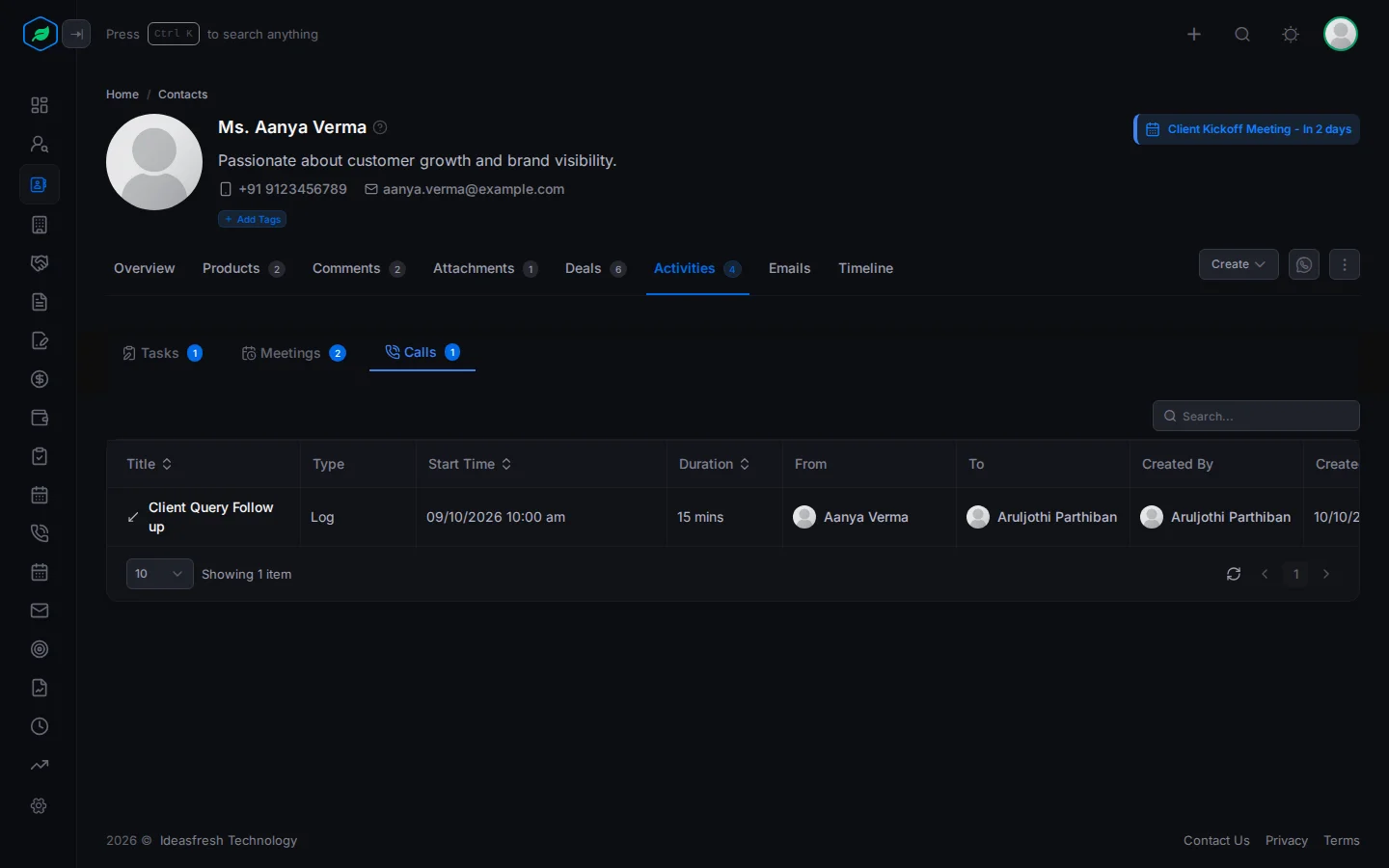Screen dimensions: 1389x868
Task: Open the rows-per-page 10 dropdown
Action: [x=159, y=574]
